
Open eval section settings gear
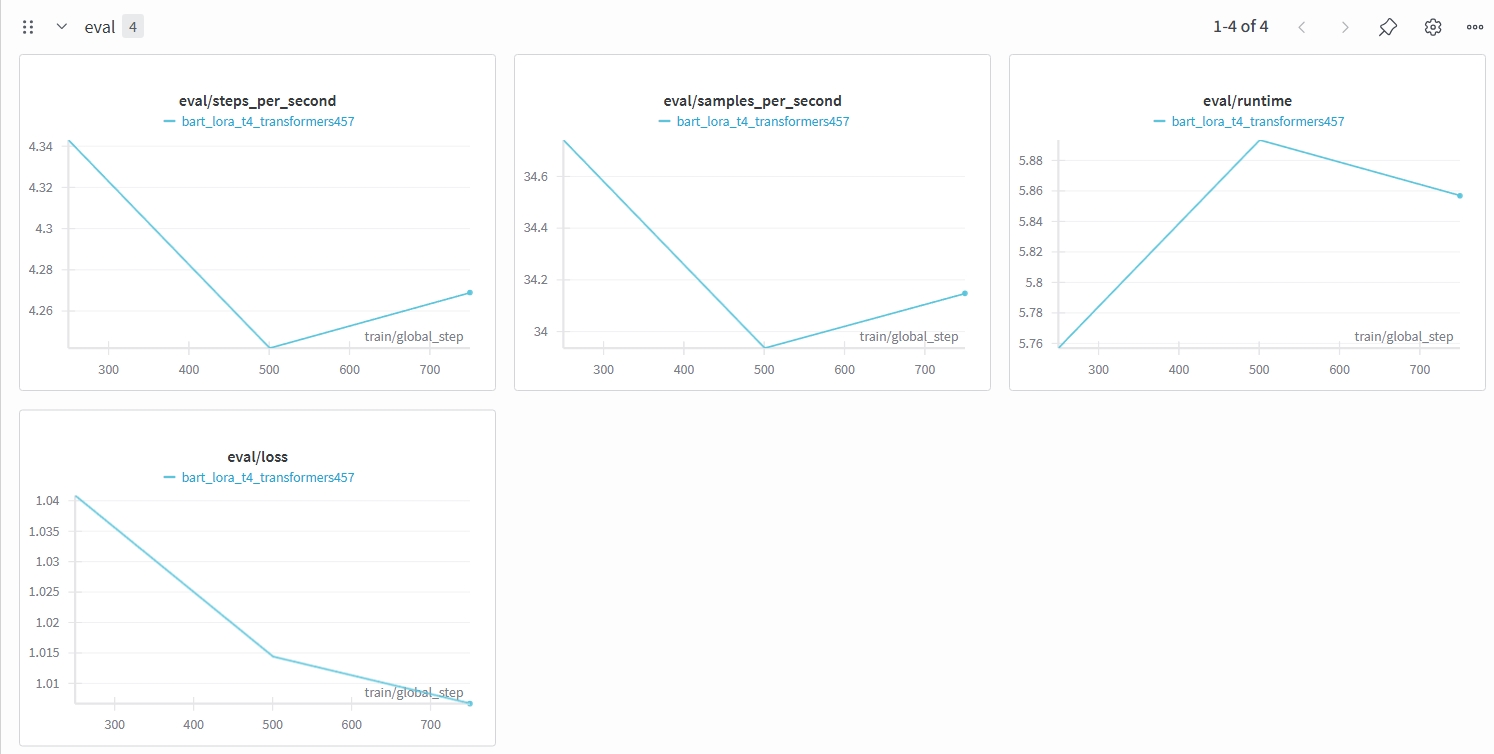click(1433, 27)
